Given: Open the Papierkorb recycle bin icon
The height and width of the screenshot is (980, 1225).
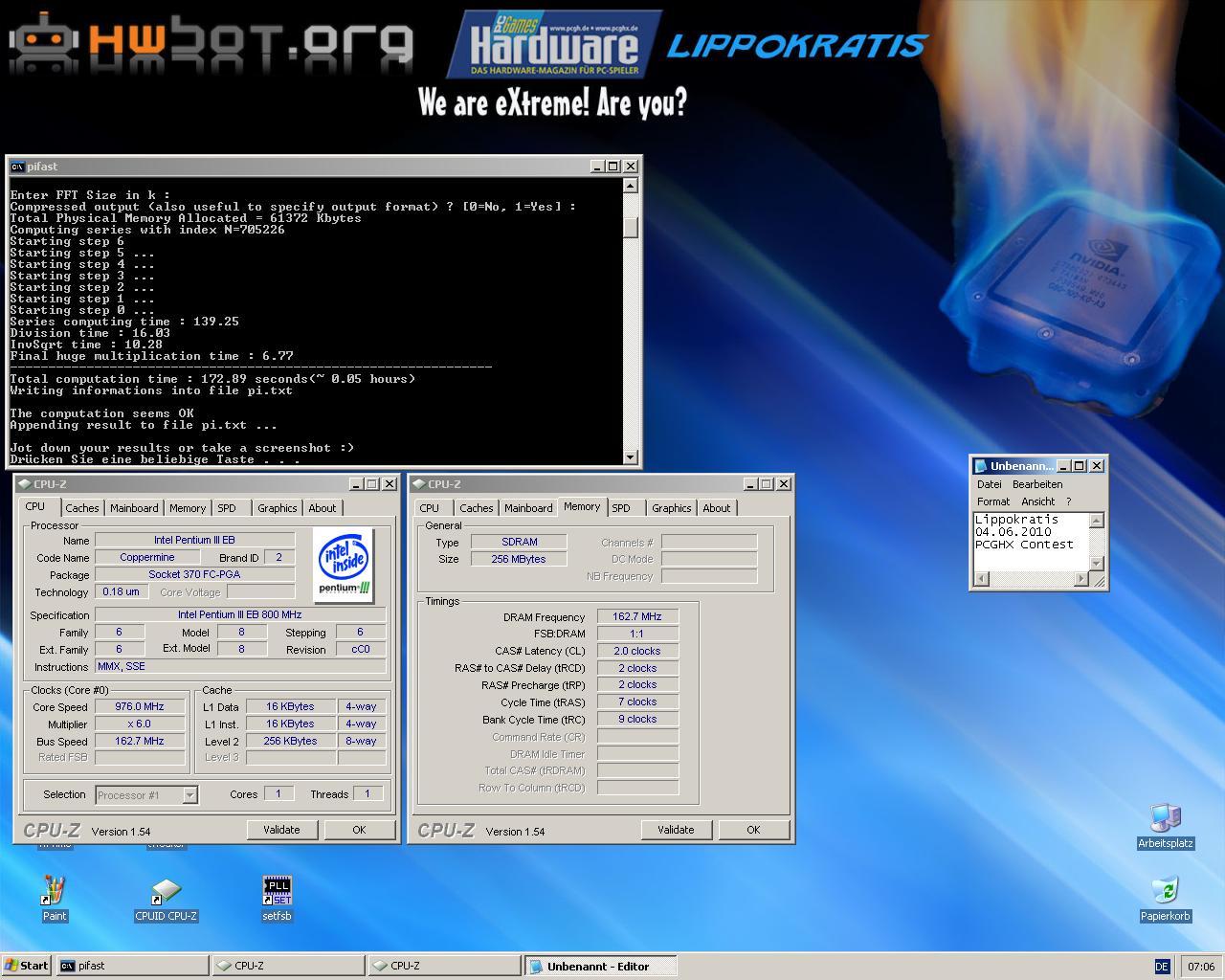Looking at the screenshot, I should pyautogui.click(x=1165, y=900).
